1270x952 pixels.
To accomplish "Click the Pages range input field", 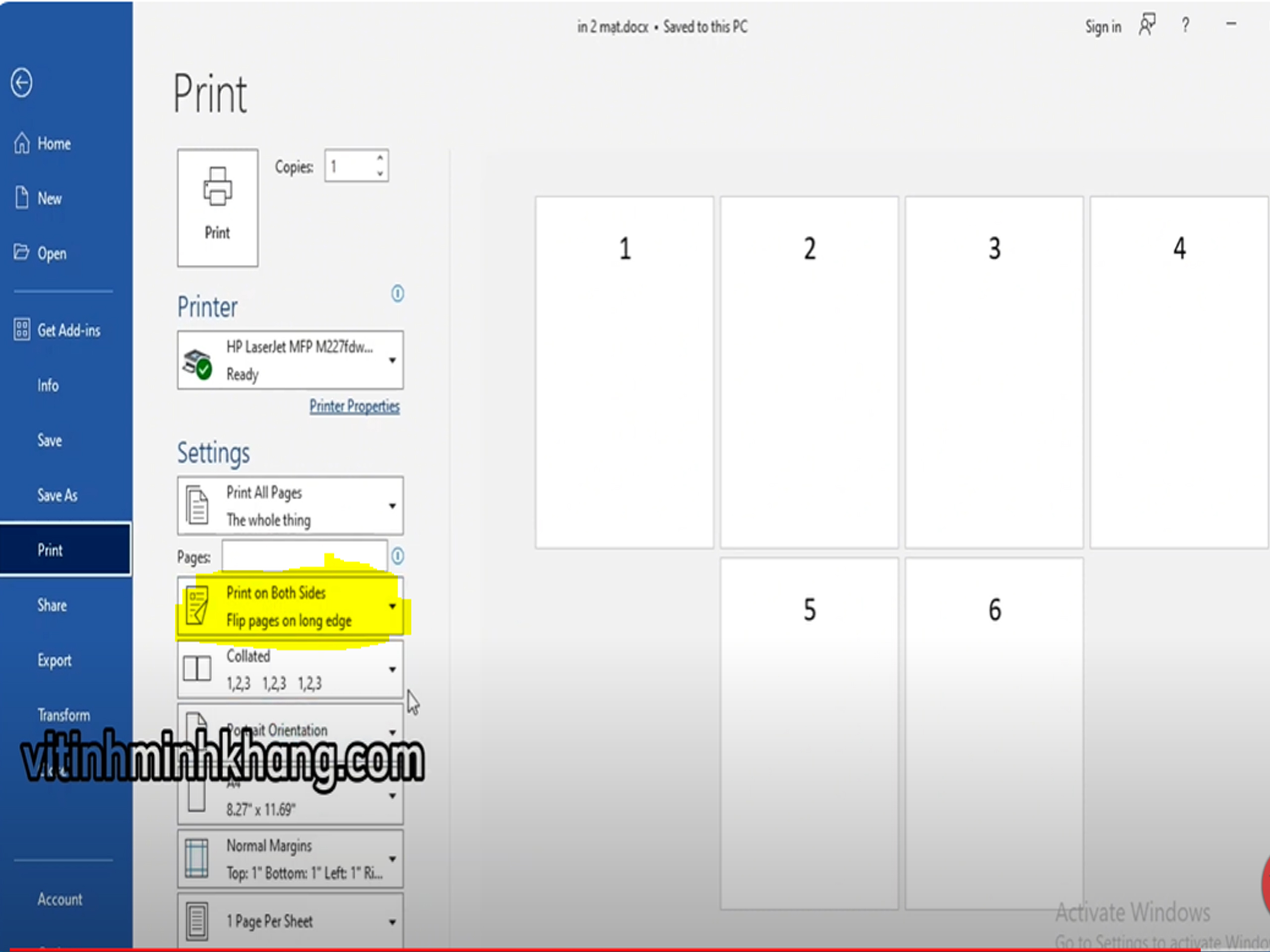I will (304, 556).
